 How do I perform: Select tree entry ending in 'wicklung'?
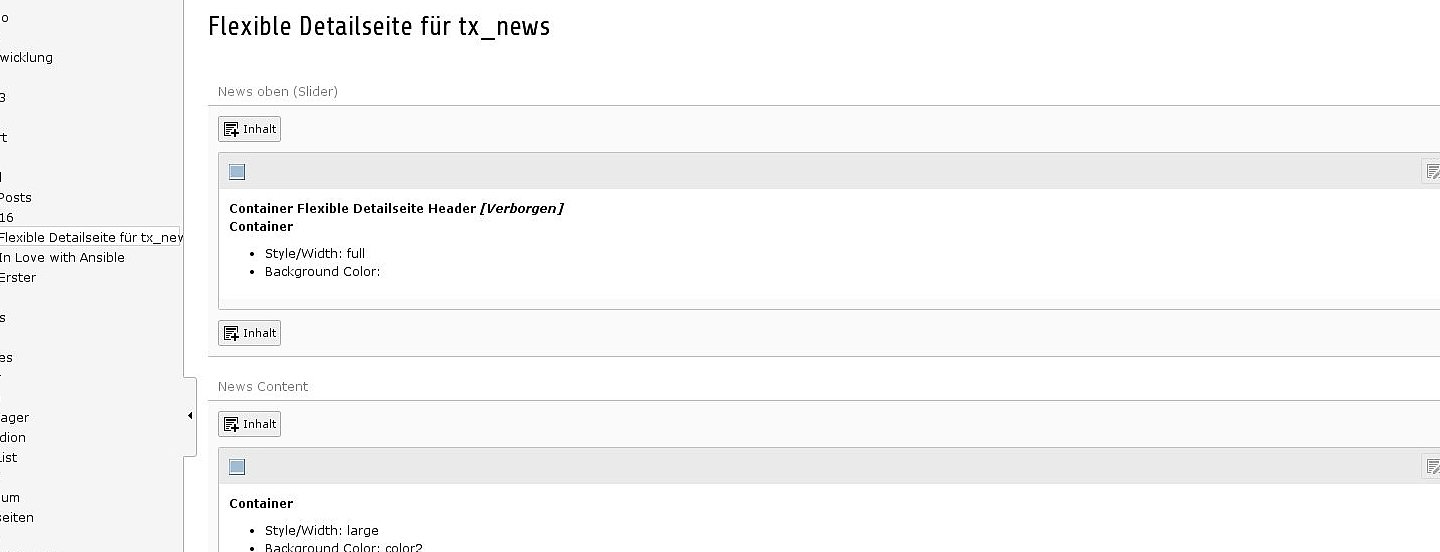click(x=27, y=57)
